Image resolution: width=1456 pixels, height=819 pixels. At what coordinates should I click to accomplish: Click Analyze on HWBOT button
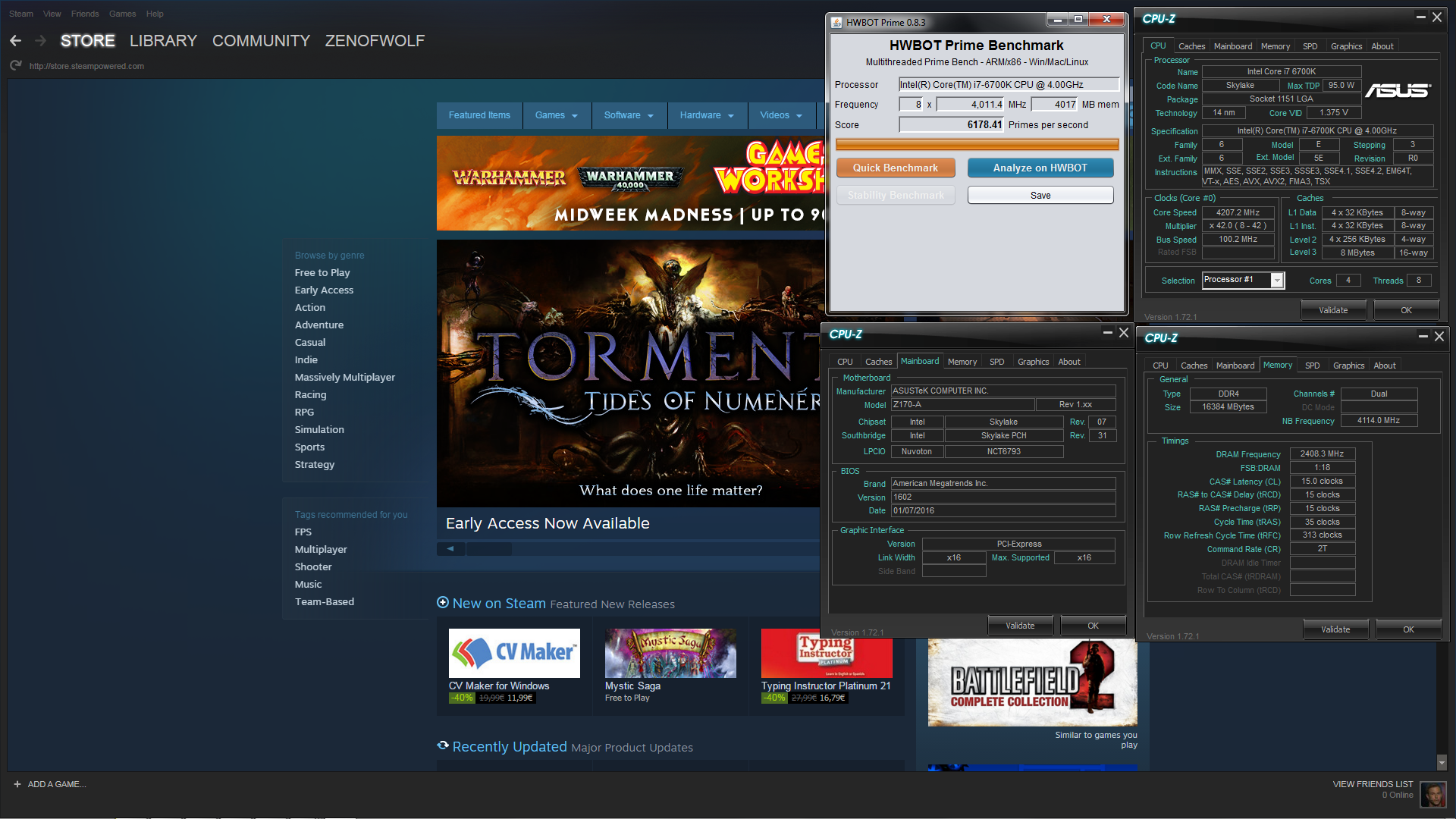coord(1040,168)
